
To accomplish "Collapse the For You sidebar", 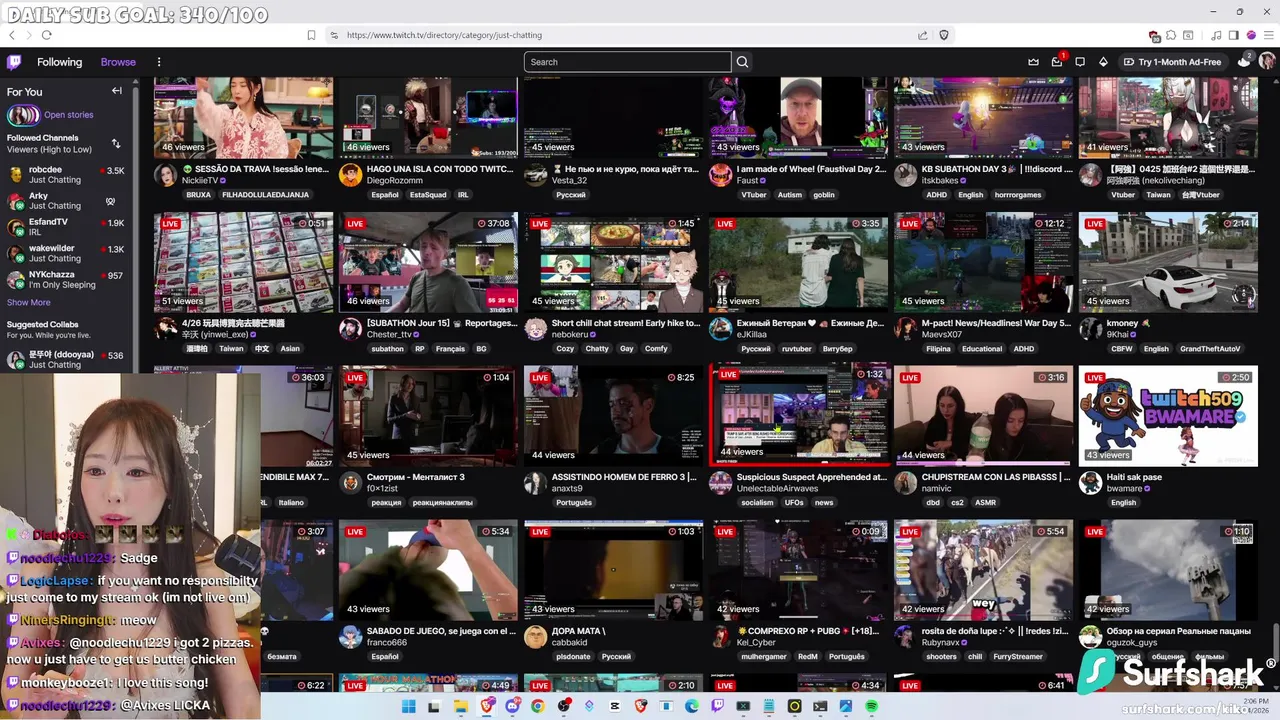I will (x=117, y=91).
